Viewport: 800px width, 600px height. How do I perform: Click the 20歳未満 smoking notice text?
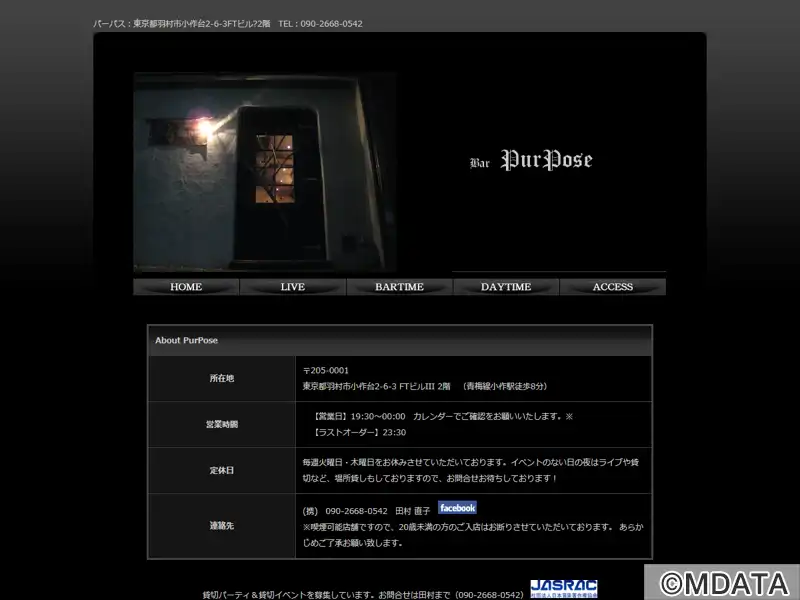click(473, 535)
